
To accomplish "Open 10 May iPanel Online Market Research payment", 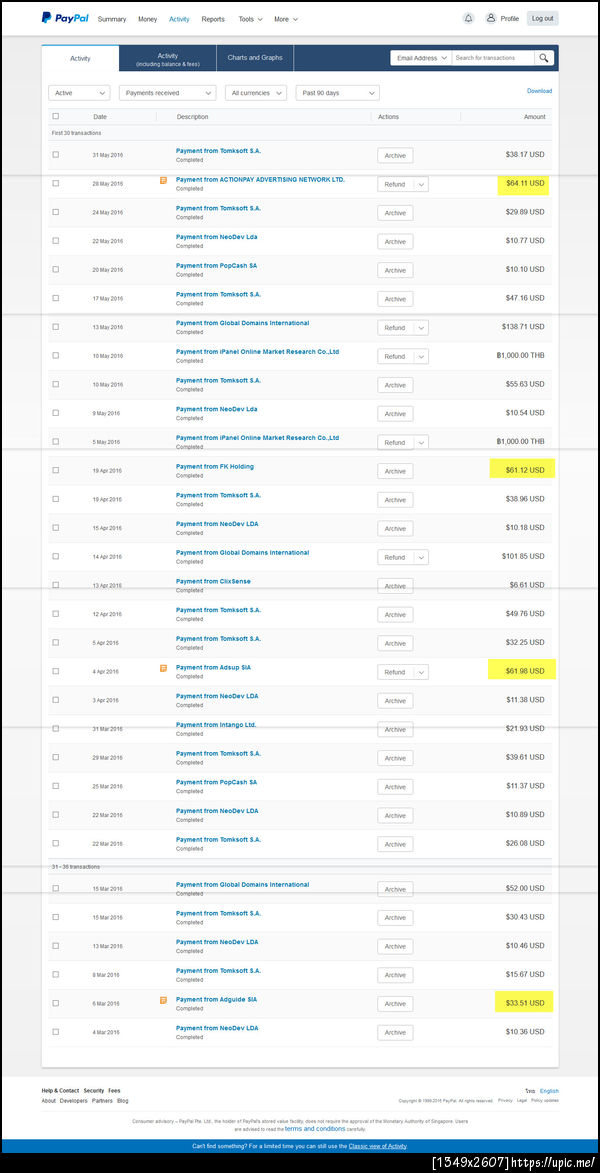I will (257, 352).
